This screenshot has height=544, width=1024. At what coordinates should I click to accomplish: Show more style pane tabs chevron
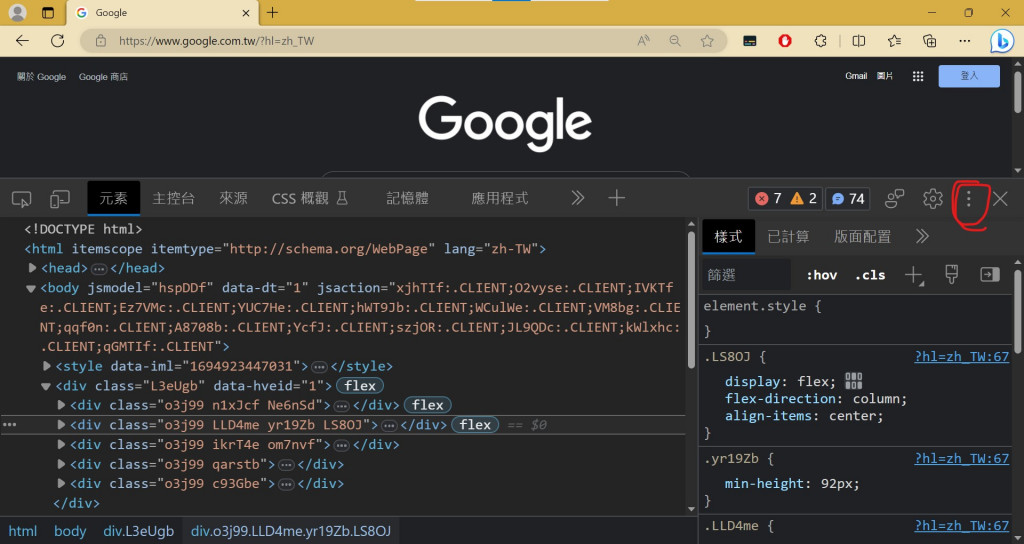click(922, 236)
